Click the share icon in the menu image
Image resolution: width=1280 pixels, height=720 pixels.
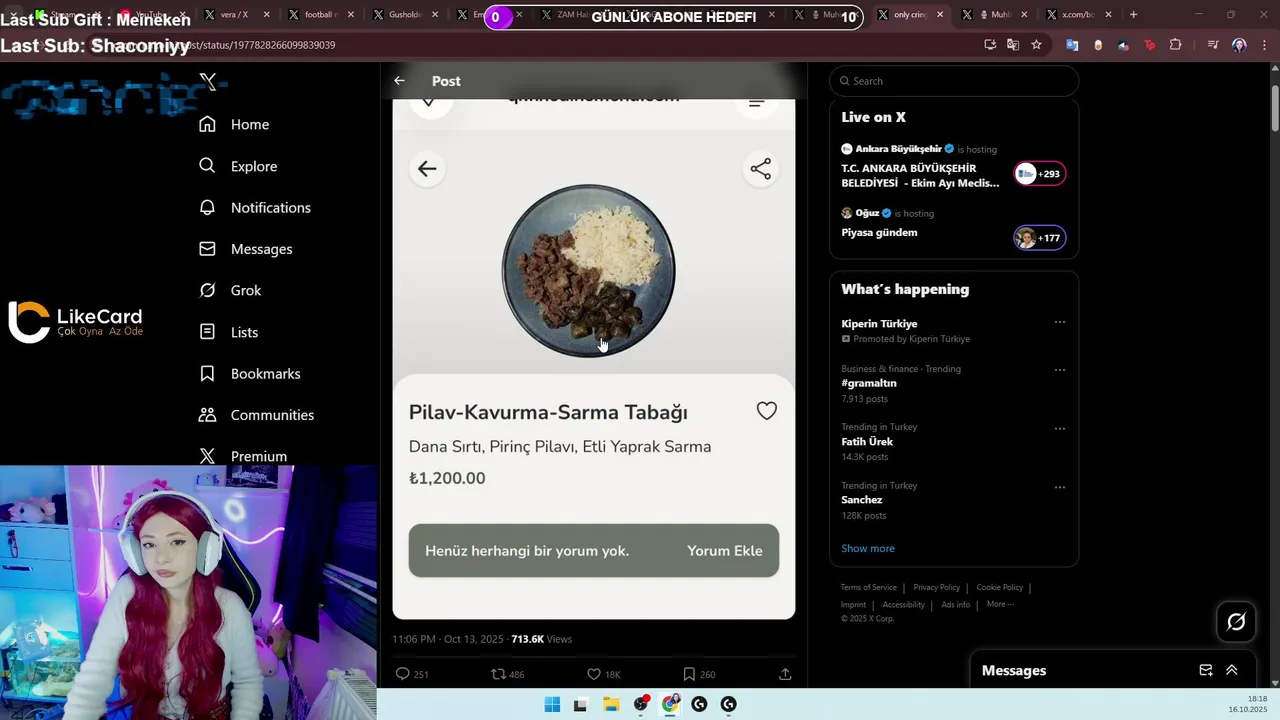click(x=761, y=169)
